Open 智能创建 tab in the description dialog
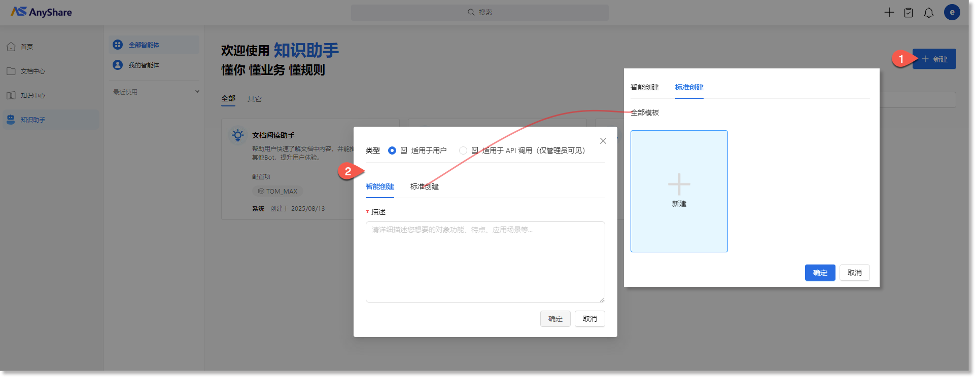Image resolution: width=976 pixels, height=378 pixels. 380,186
